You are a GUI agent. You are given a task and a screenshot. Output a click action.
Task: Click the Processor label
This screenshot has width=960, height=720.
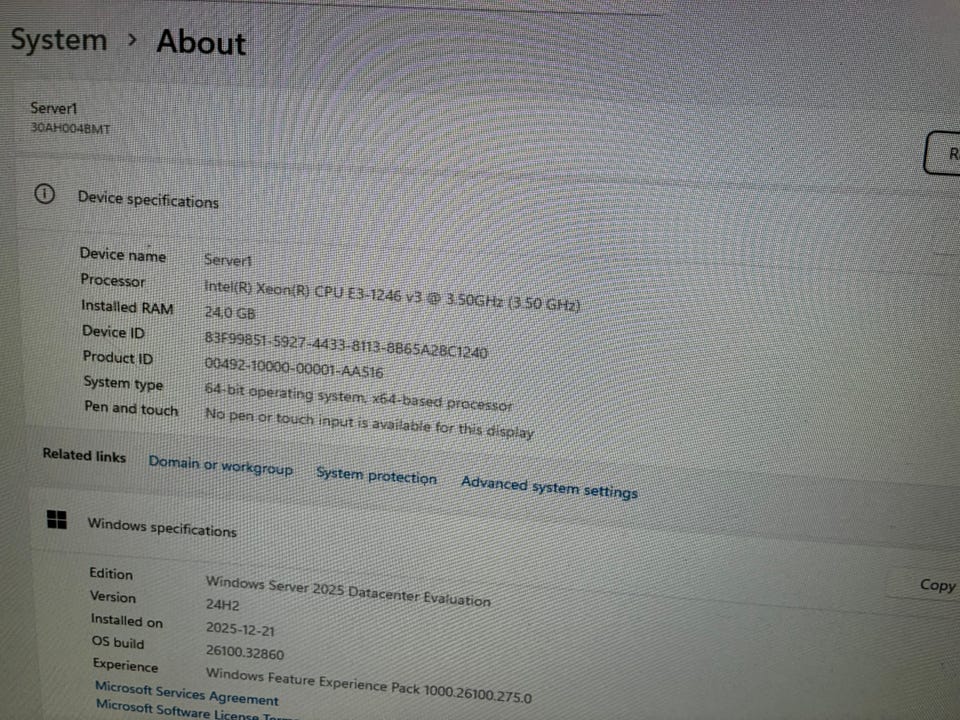click(113, 280)
